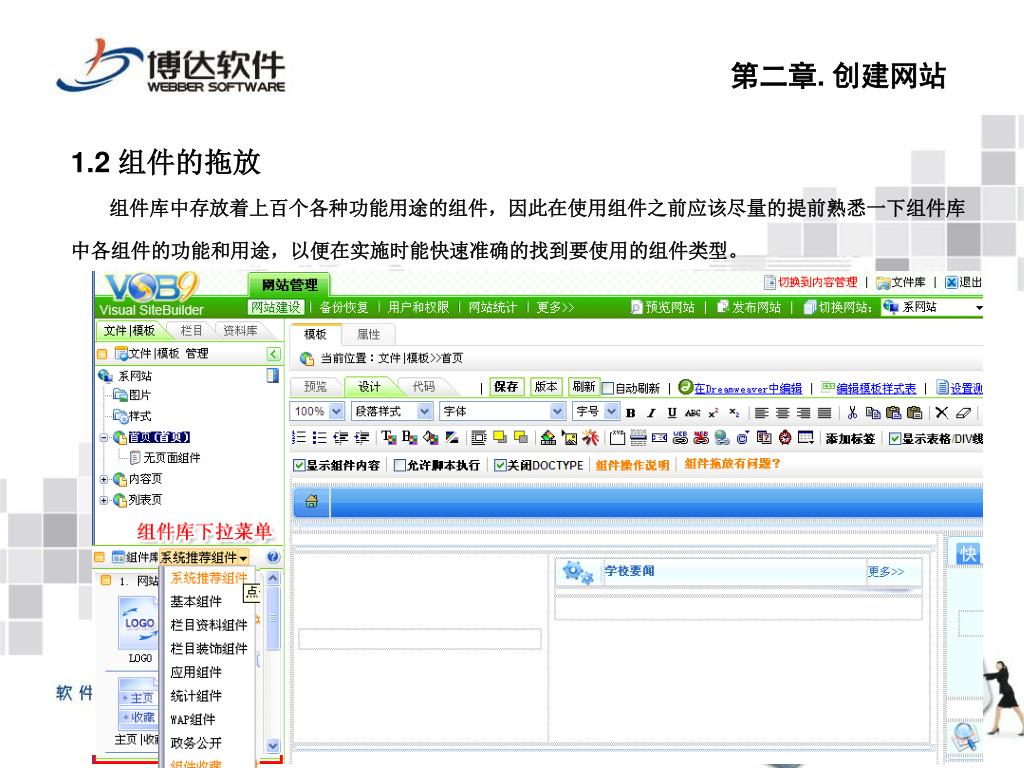1024x768 pixels.
Task: Select 栏目资料组件 menu entry
Action: tap(209, 625)
